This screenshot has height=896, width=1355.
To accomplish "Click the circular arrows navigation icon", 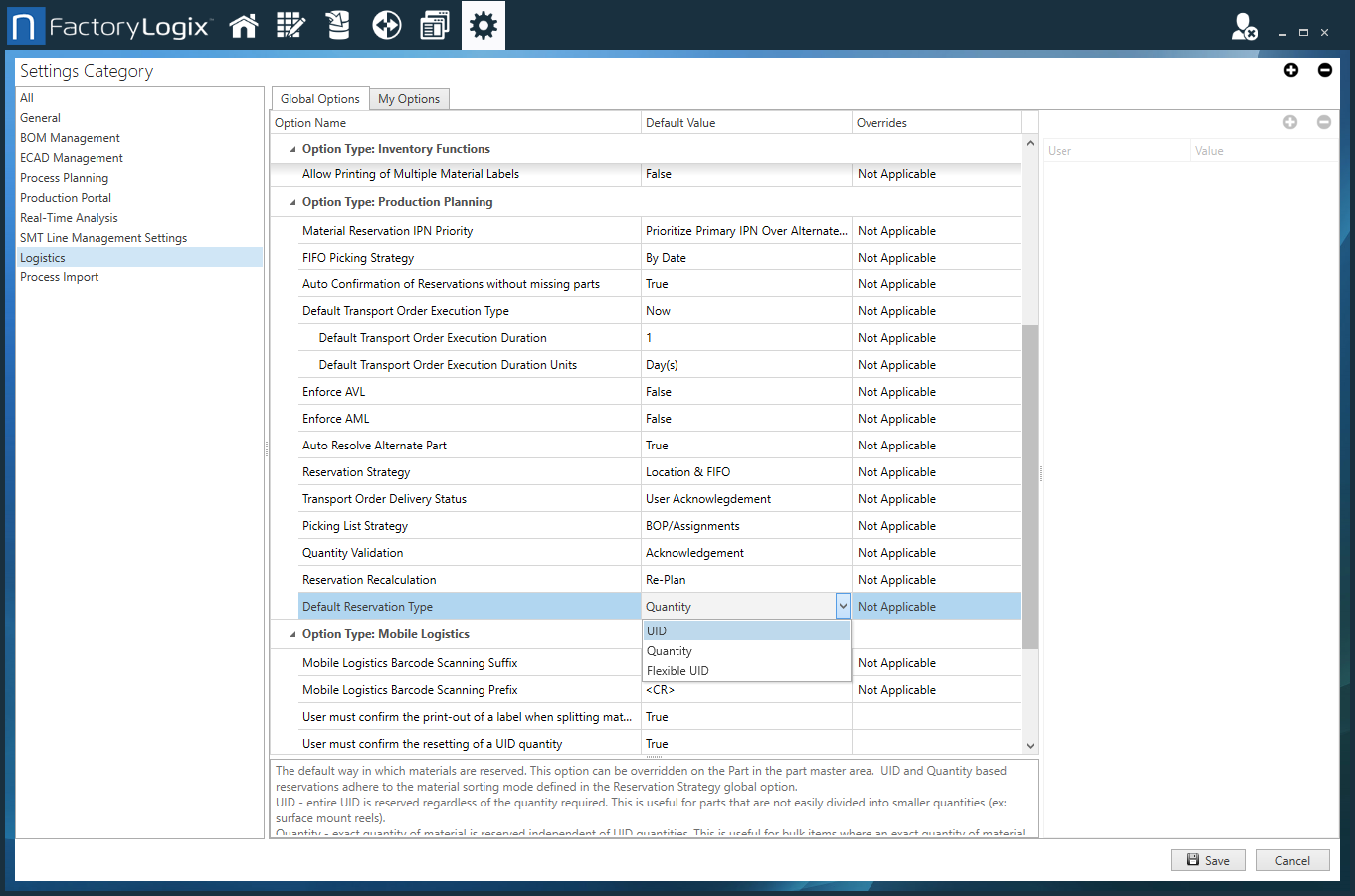I will click(x=386, y=25).
